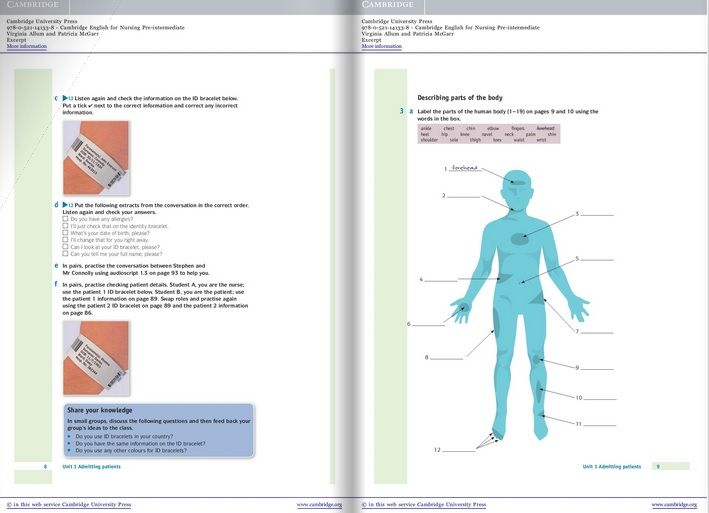This screenshot has height=513, width=709.
Task: Tick 'Can you tell me your full name' checkbox
Action: pyautogui.click(x=65, y=254)
